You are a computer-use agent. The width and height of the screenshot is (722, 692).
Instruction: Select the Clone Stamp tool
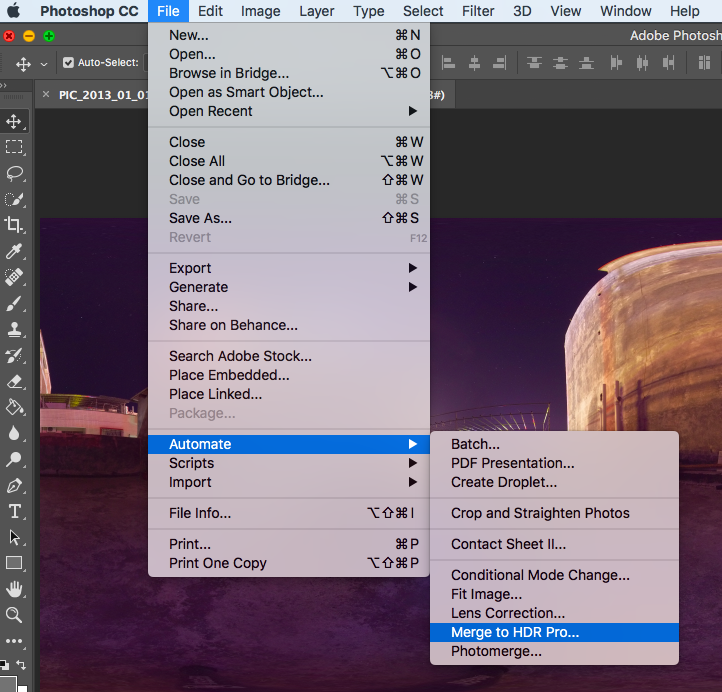click(x=14, y=329)
